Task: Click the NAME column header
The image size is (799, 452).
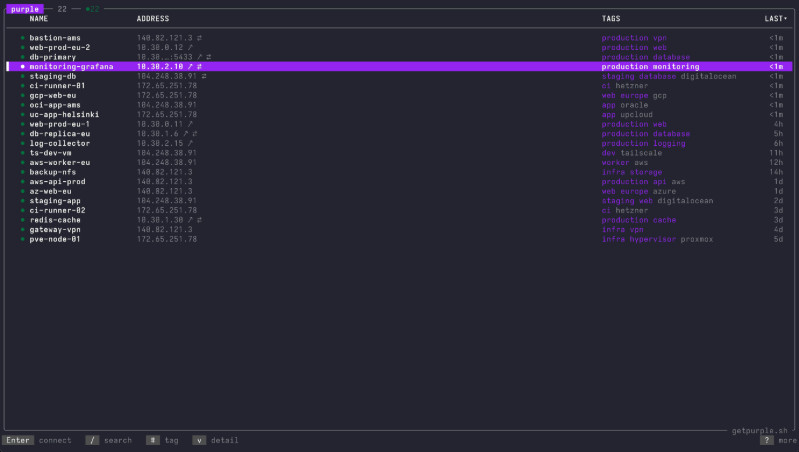Action: (39, 18)
